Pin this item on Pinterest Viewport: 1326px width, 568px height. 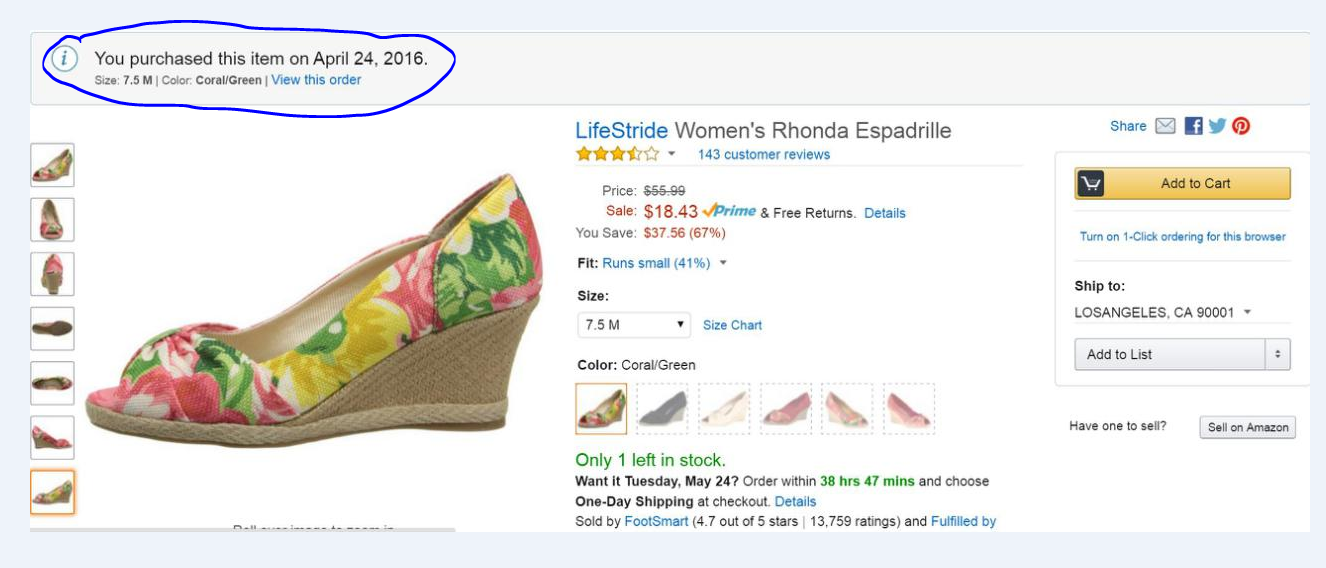tap(1241, 126)
